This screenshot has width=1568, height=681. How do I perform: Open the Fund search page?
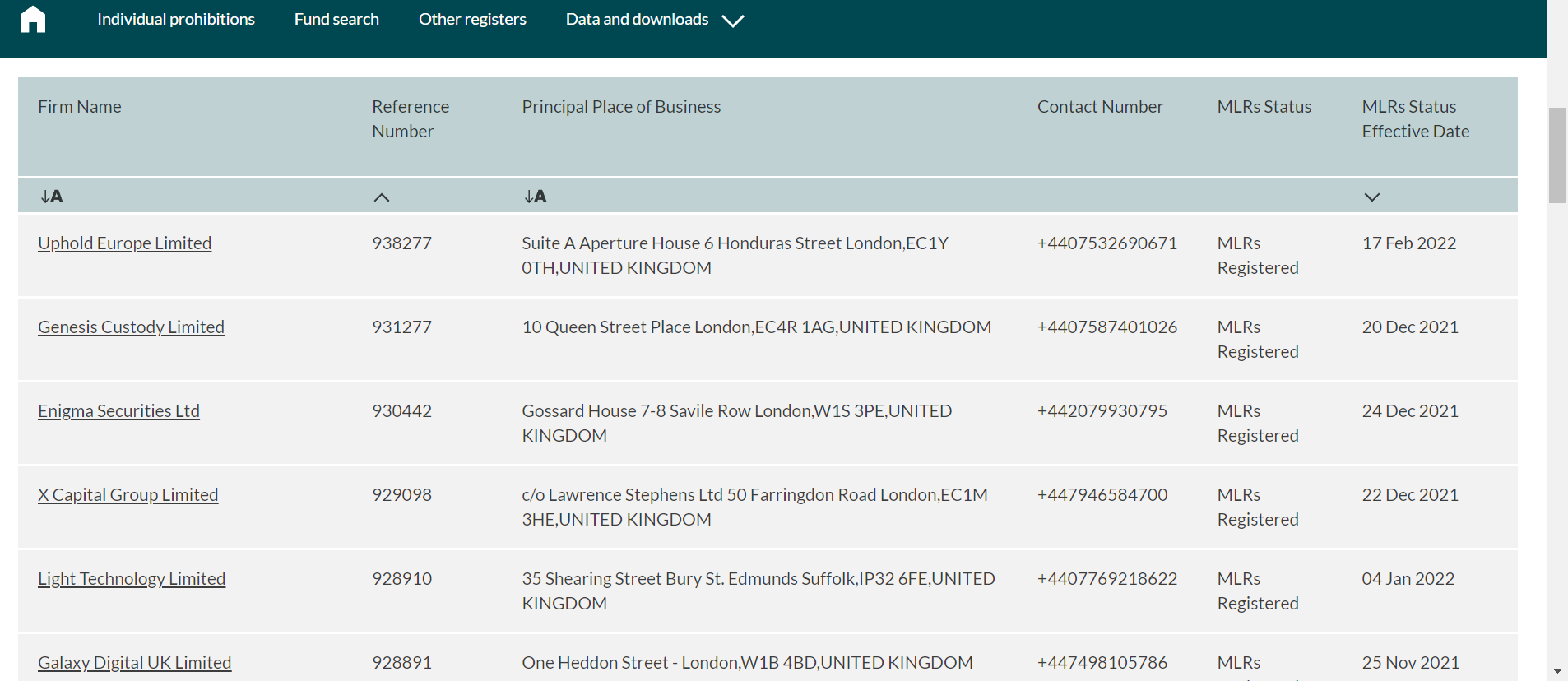(336, 20)
